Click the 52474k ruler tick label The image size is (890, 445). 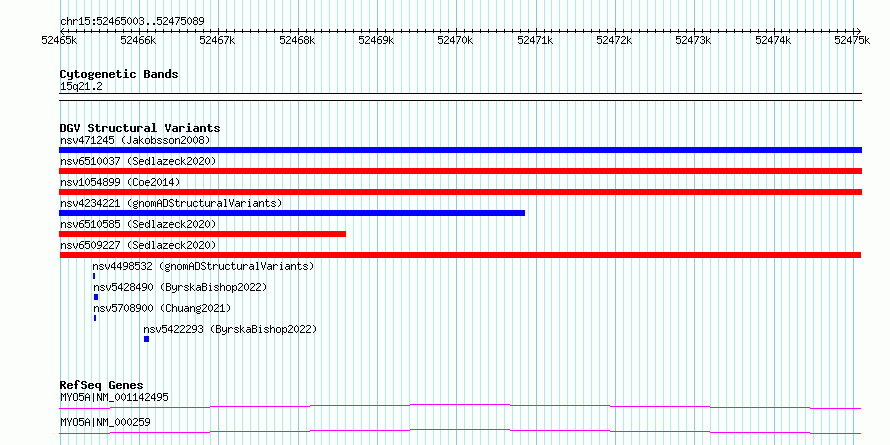pos(773,41)
